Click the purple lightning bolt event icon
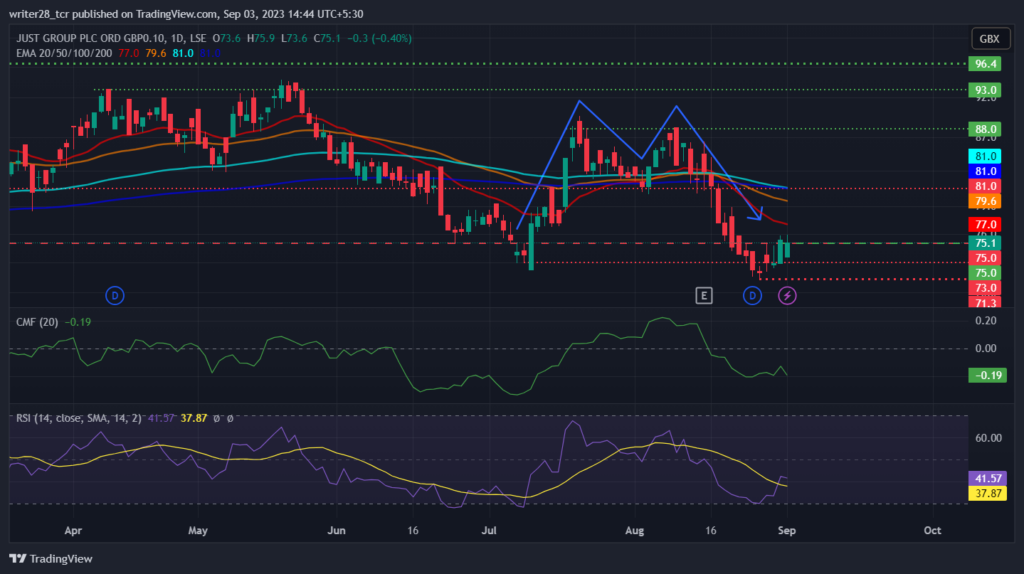The height and width of the screenshot is (574, 1024). click(787, 296)
